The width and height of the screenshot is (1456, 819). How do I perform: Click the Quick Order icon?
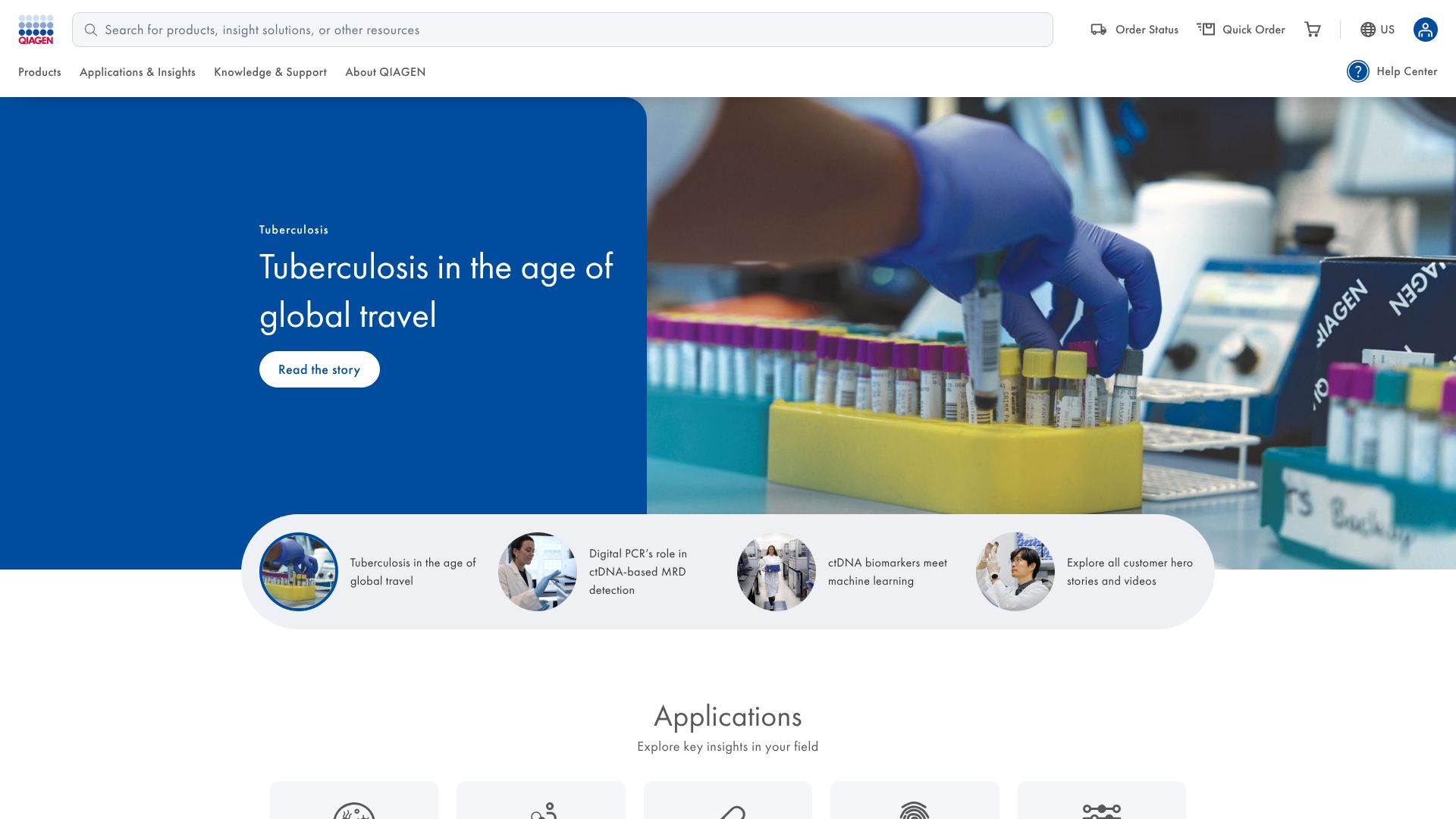point(1206,30)
